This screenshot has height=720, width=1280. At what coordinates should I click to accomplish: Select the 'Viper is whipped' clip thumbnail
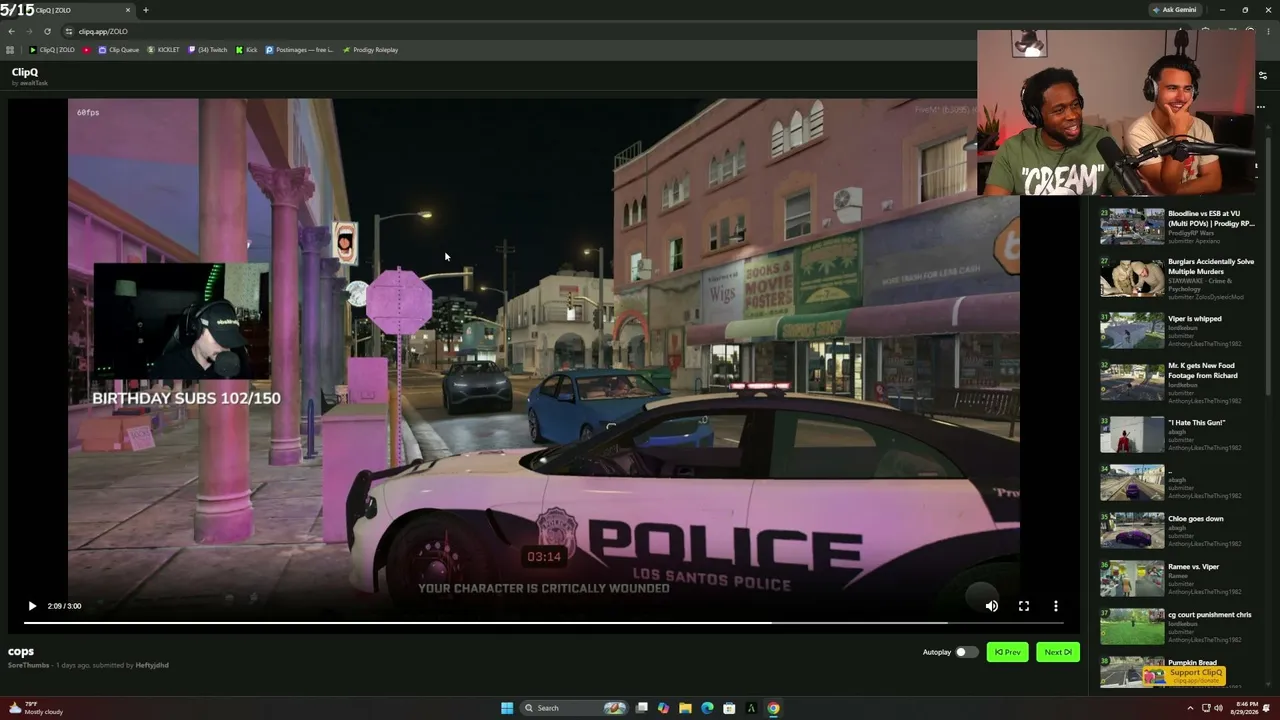1132,330
